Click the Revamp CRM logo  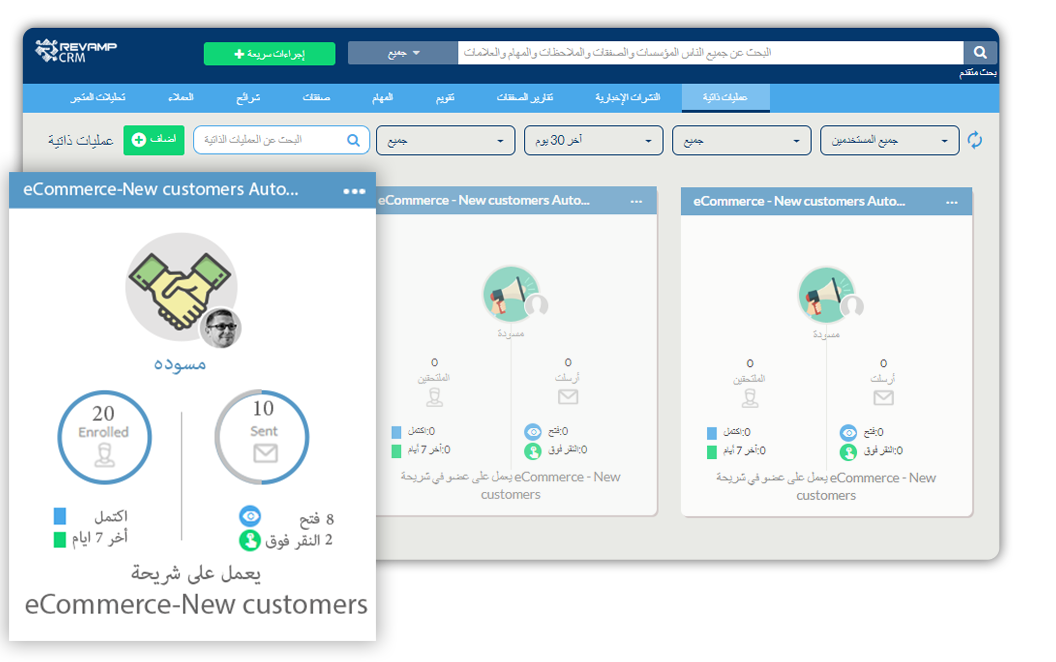[x=75, y=51]
